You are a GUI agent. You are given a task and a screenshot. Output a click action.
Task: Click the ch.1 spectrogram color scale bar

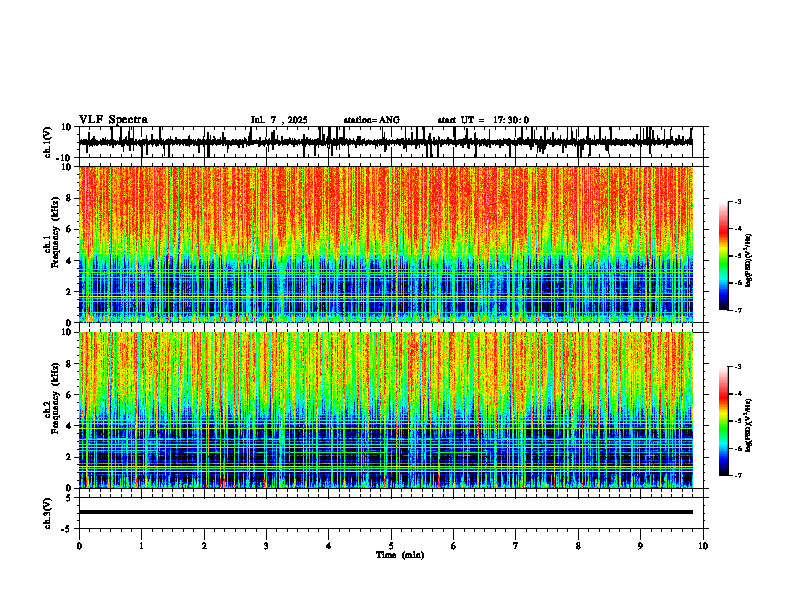coord(724,256)
